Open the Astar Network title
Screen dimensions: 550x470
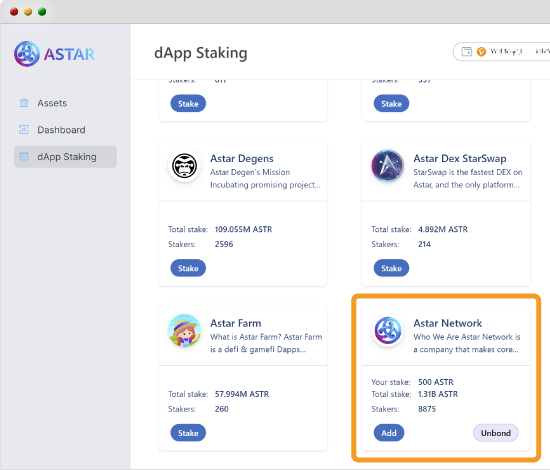[448, 323]
